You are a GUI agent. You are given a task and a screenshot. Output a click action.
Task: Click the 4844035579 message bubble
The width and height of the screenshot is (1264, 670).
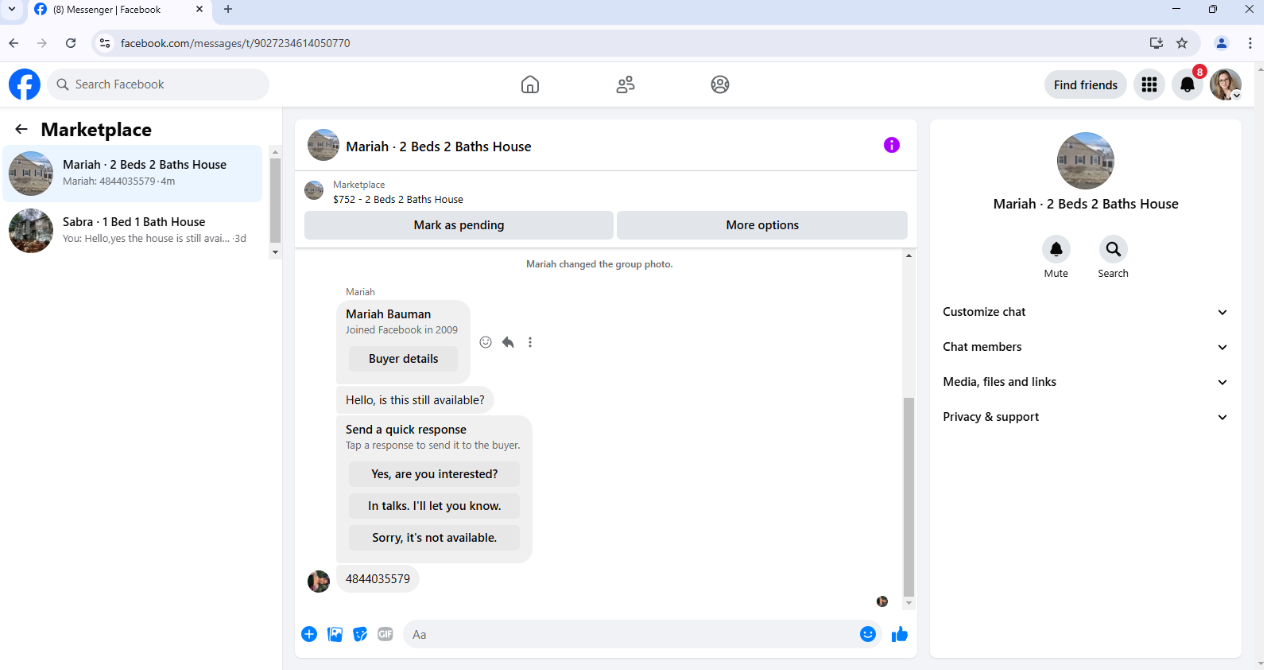point(378,579)
